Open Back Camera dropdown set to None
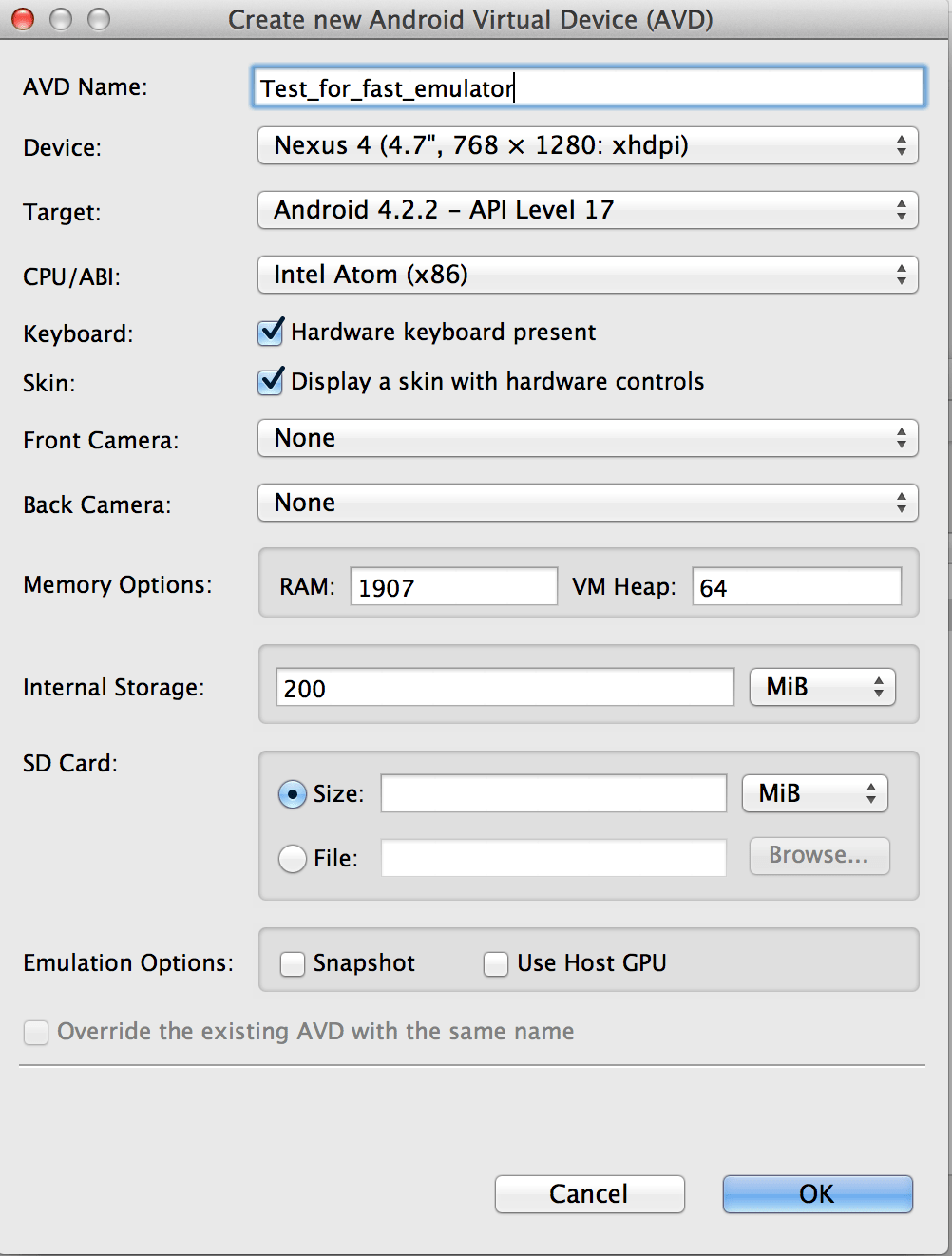Screen dimensions: 952x1256 click(x=587, y=503)
